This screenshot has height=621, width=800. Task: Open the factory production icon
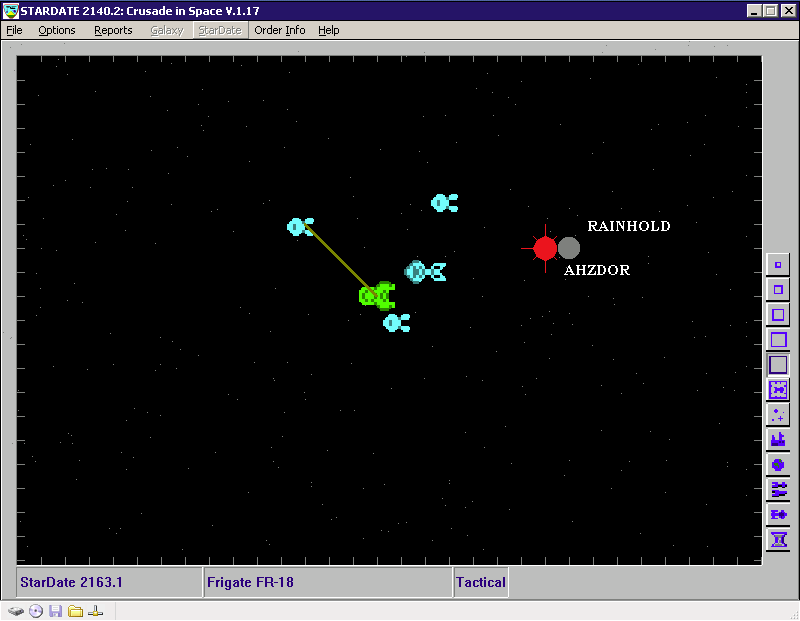tap(778, 440)
